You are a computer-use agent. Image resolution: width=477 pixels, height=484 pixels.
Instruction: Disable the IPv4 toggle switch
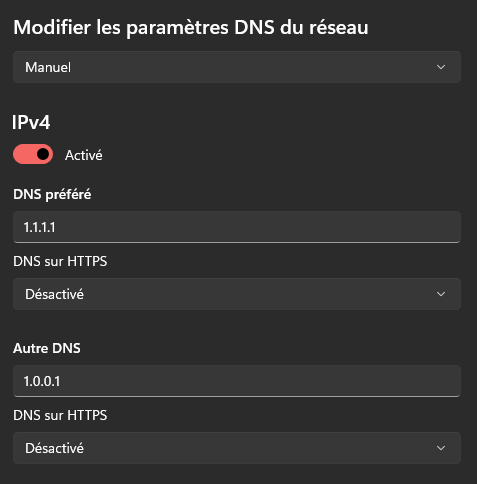pos(33,154)
